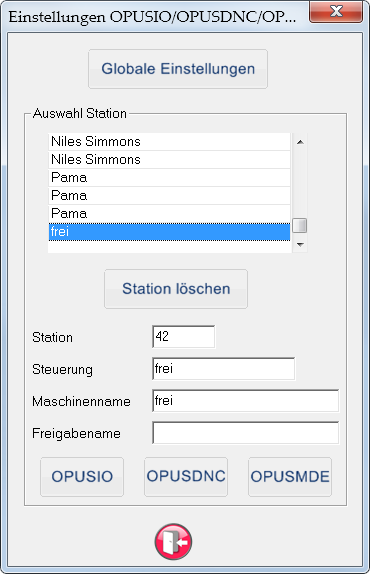
Task: Open the OPUSIO settings
Action: coord(82,477)
